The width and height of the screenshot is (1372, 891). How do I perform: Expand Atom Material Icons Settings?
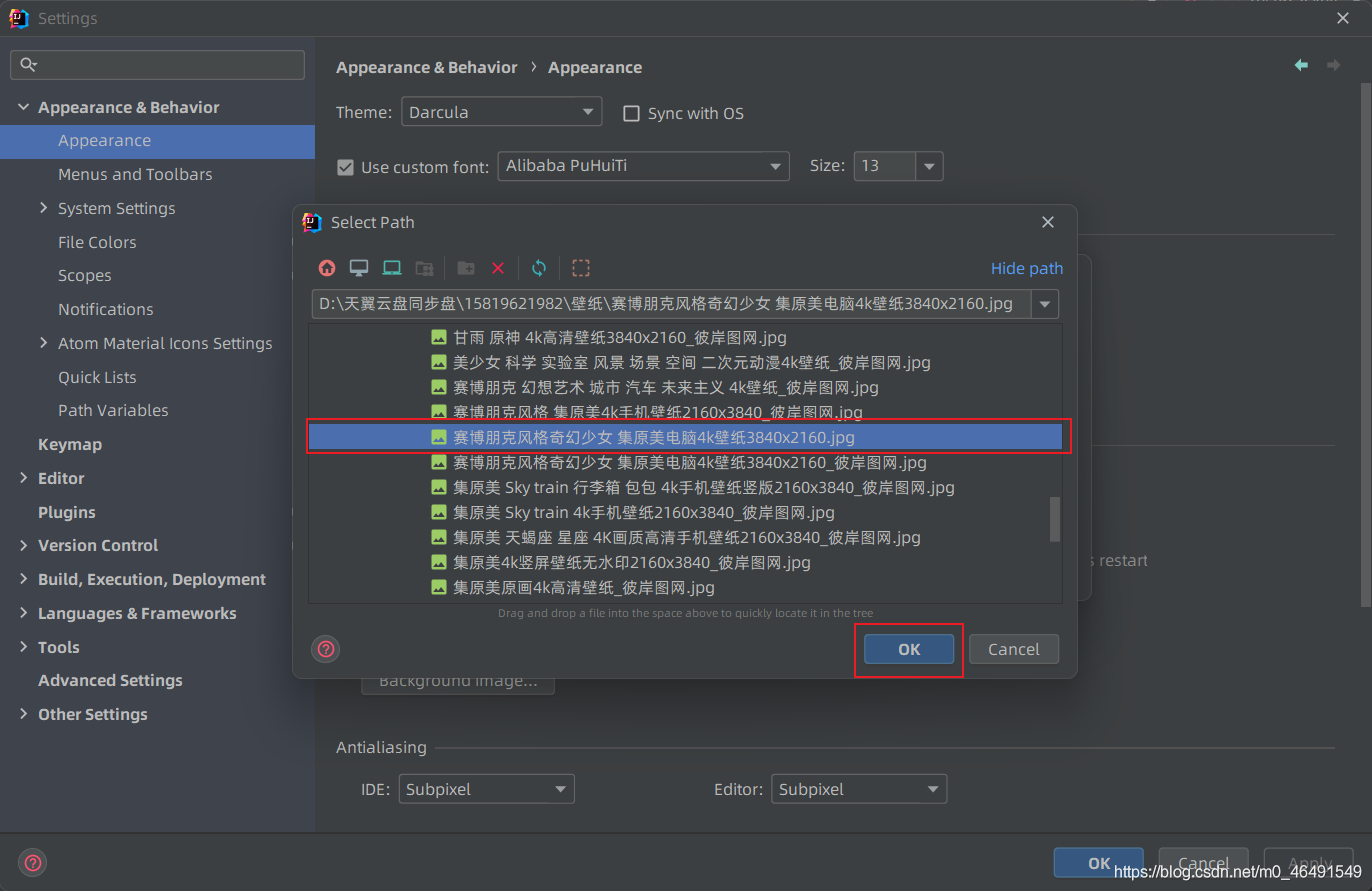pos(43,343)
